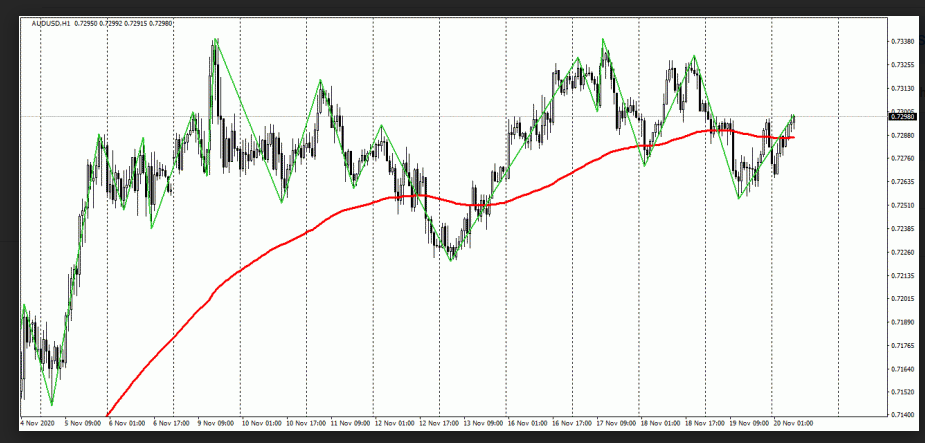Click the 11 Nov 09:00 time label
This screenshot has width=925, height=443.
pyautogui.click(x=350, y=423)
